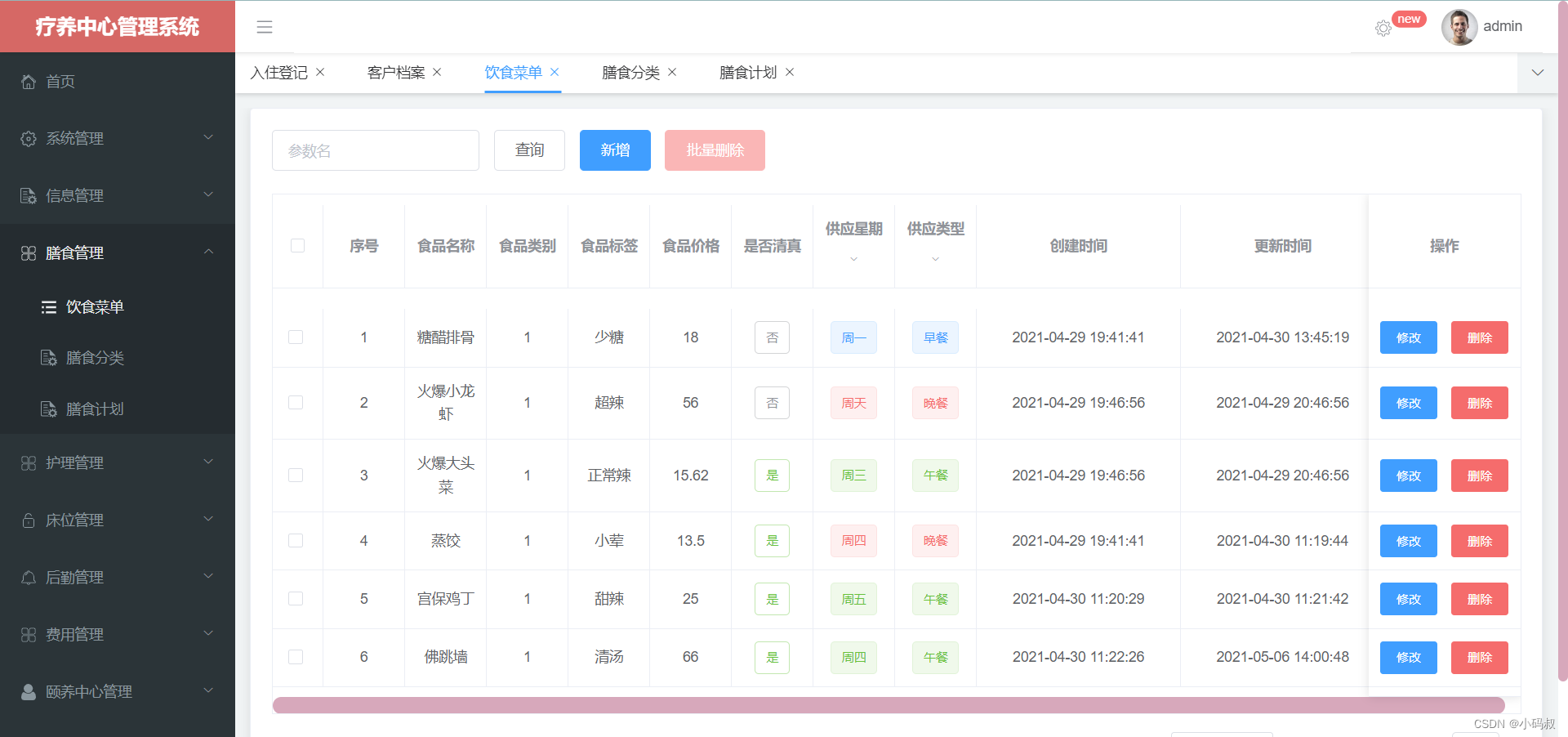Close the 饮食菜单 tab
The height and width of the screenshot is (737, 1568).
coord(555,72)
